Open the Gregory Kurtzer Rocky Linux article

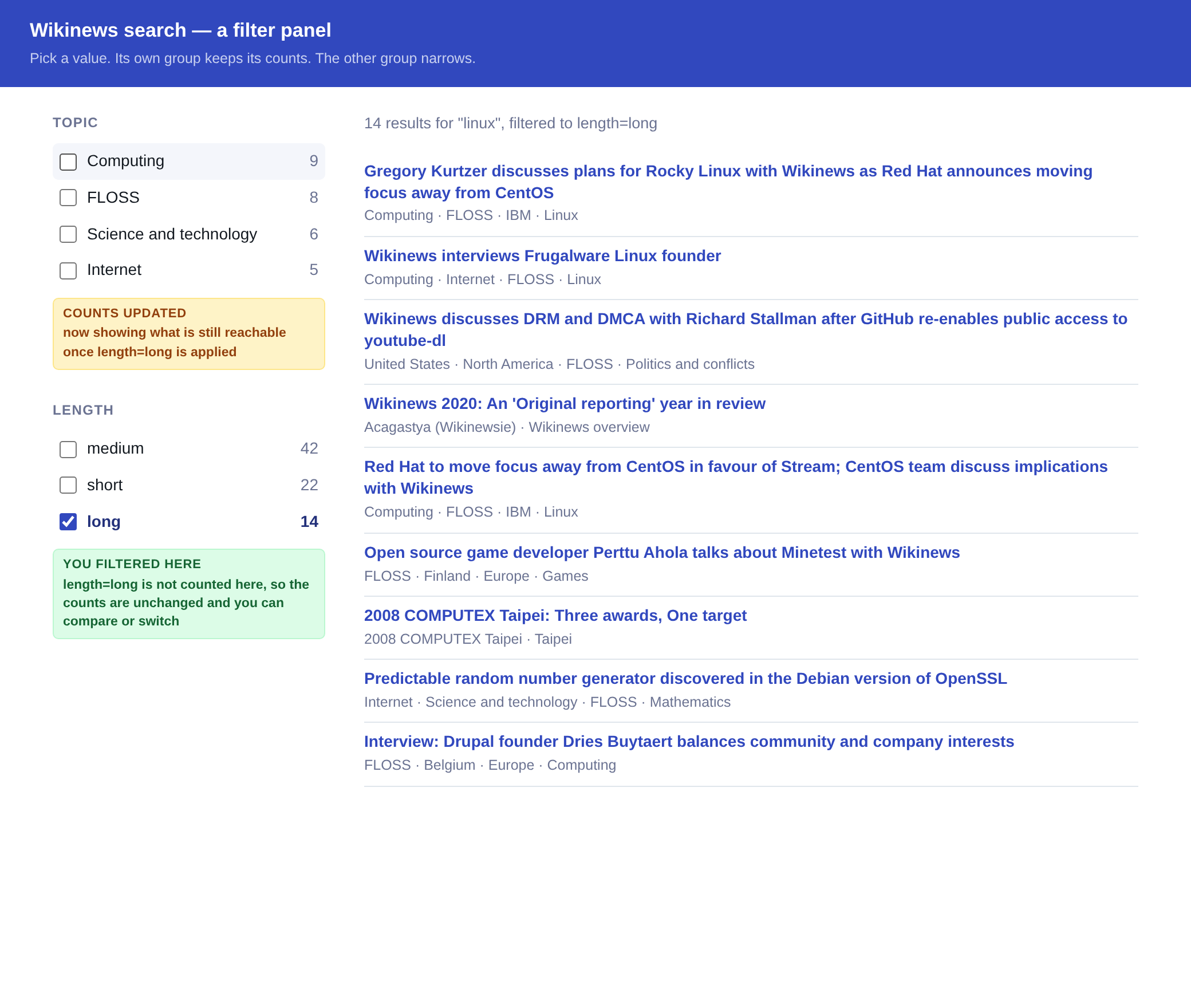tap(728, 182)
